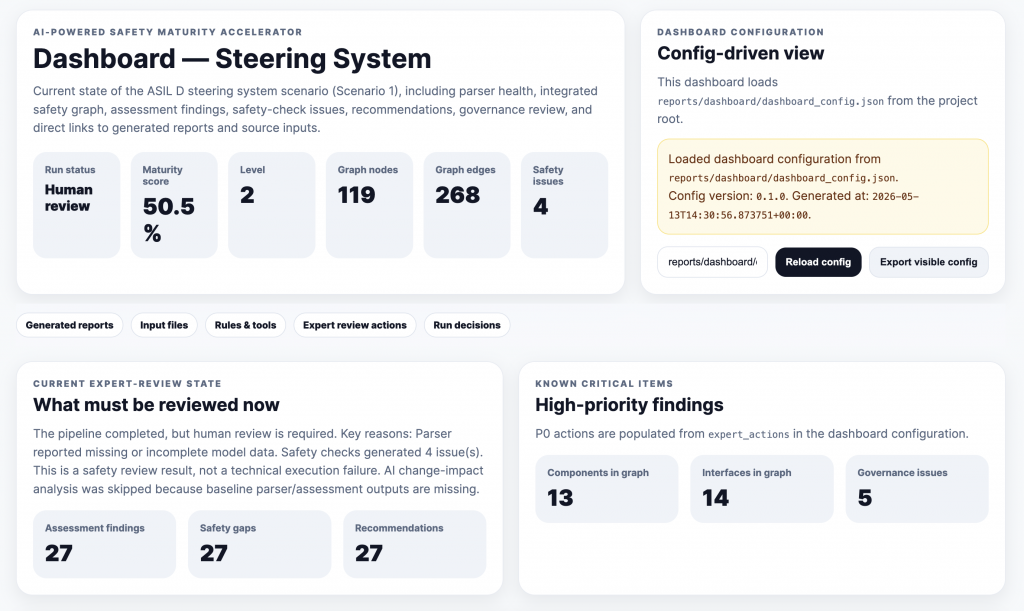The image size is (1024, 611).
Task: Select the Governance issues 5 tile
Action: pyautogui.click(x=917, y=489)
